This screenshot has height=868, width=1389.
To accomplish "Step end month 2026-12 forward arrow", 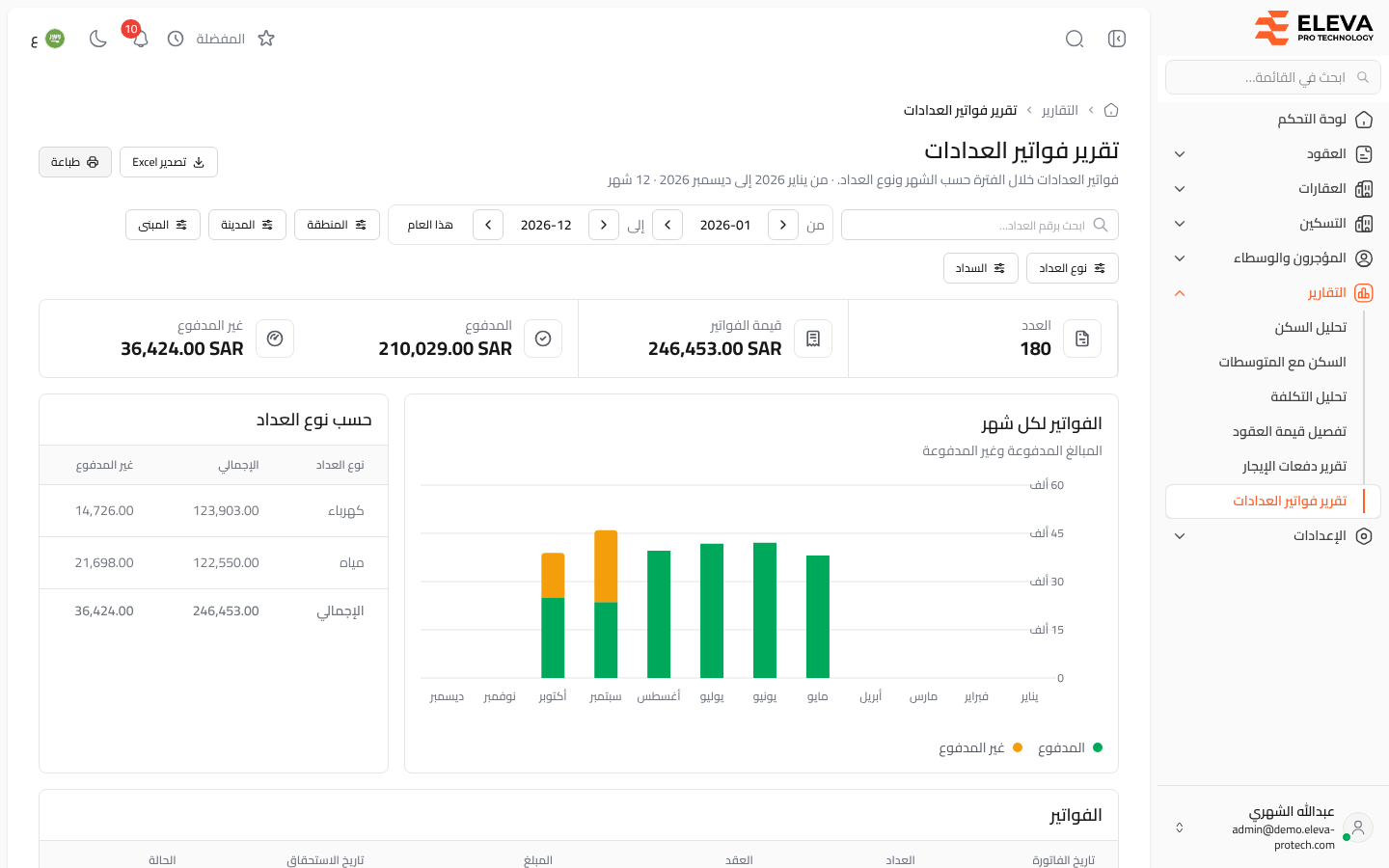I will point(488,225).
